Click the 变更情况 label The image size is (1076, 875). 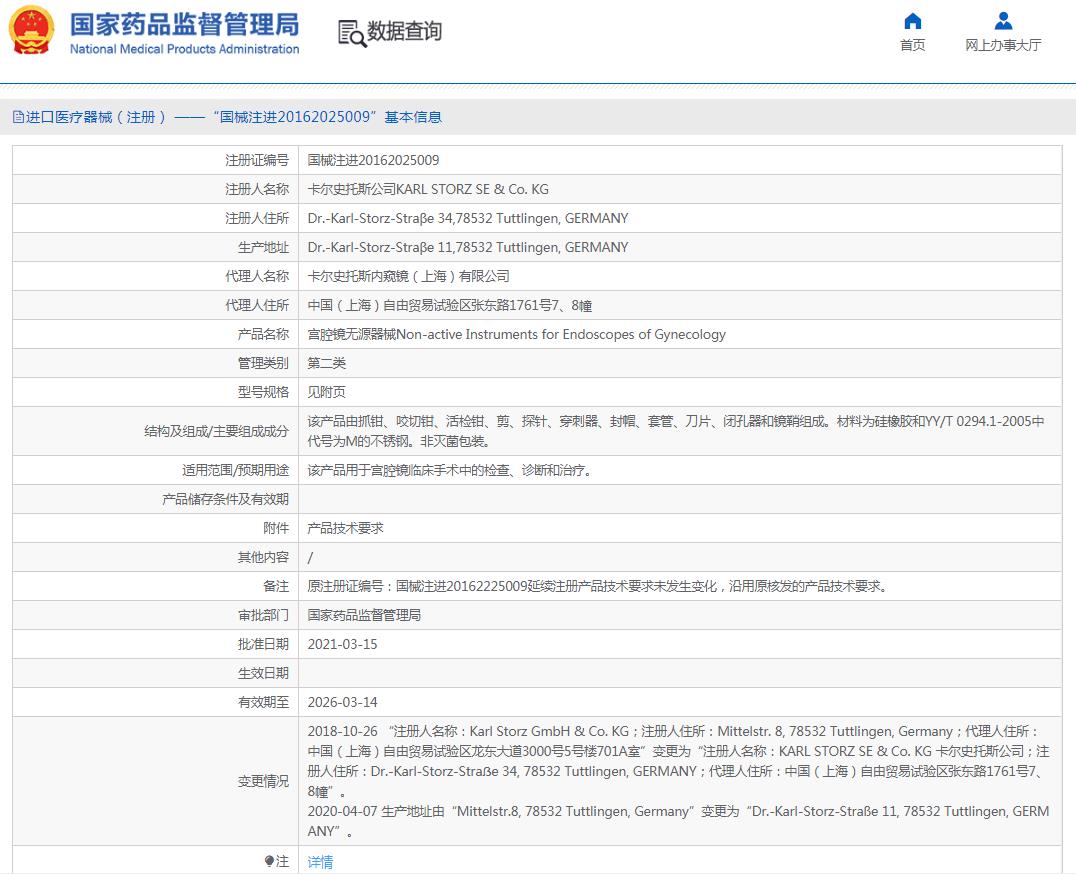pyautogui.click(x=264, y=781)
